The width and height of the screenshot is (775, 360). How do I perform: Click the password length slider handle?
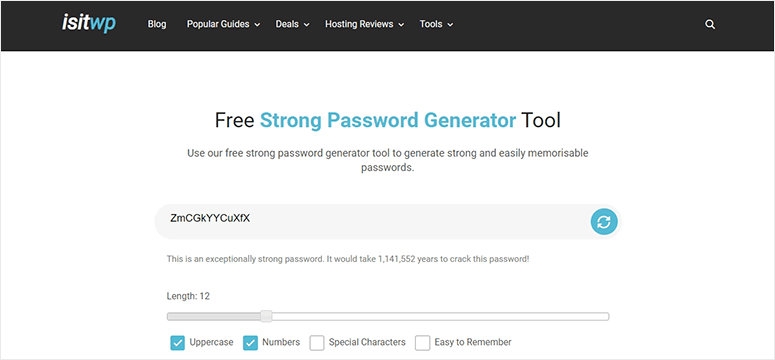coord(266,316)
